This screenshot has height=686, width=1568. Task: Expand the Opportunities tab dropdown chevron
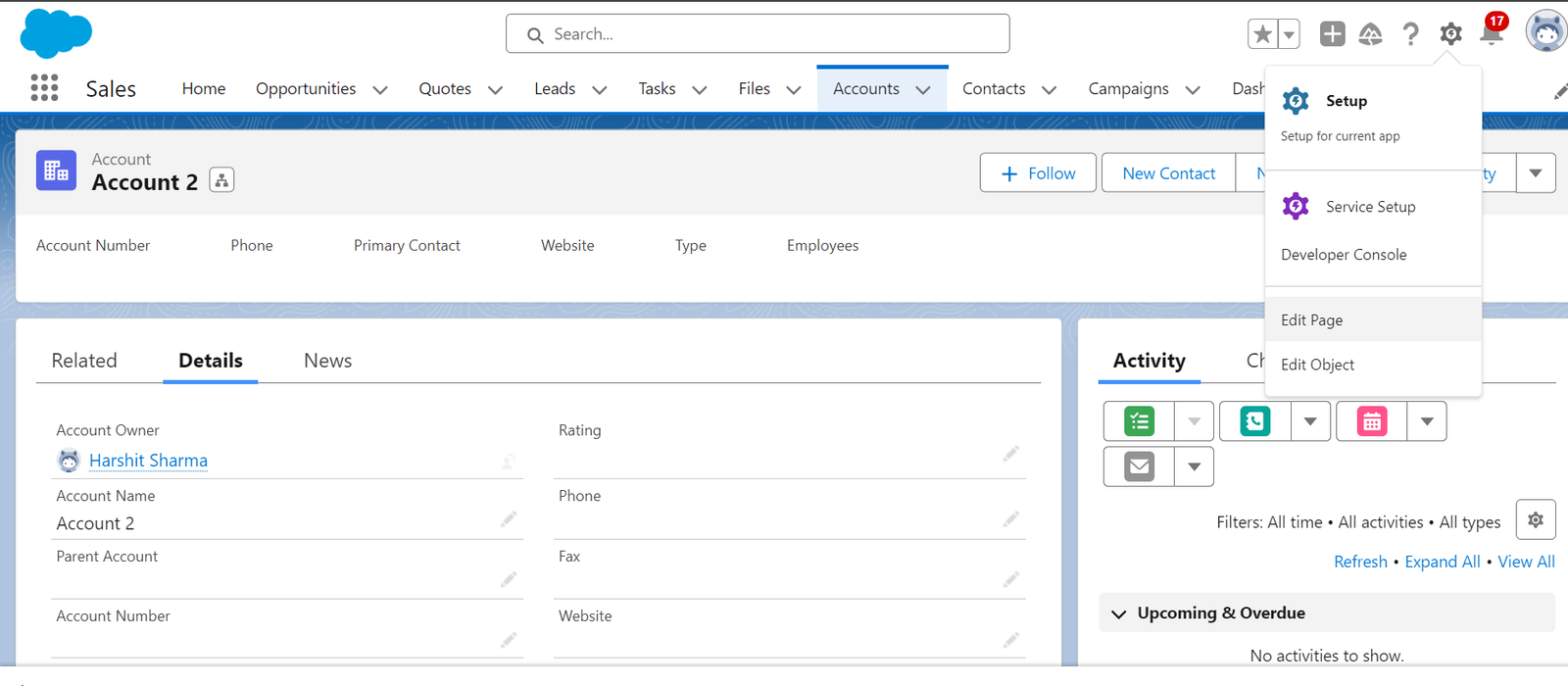(x=380, y=90)
